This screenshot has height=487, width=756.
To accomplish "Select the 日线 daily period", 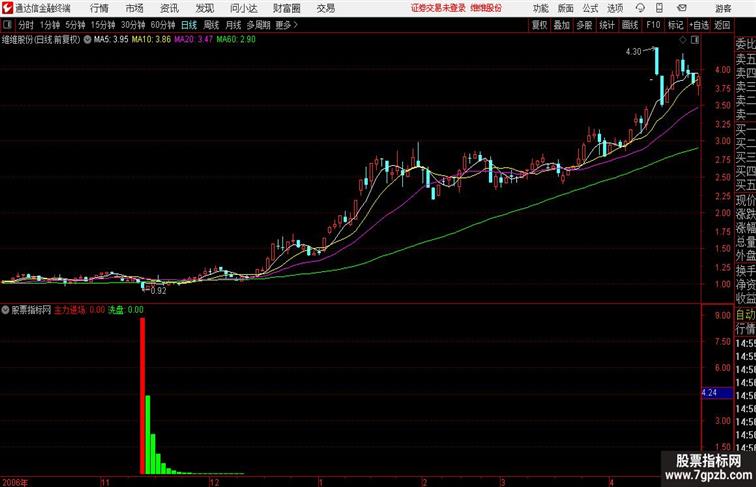I will [x=189, y=25].
